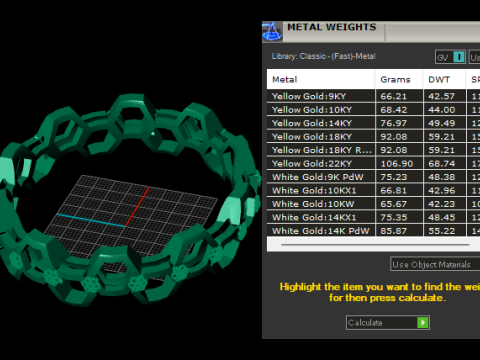This screenshot has height=360, width=480.
Task: Toggle the GV switch
Action: (x=450, y=57)
